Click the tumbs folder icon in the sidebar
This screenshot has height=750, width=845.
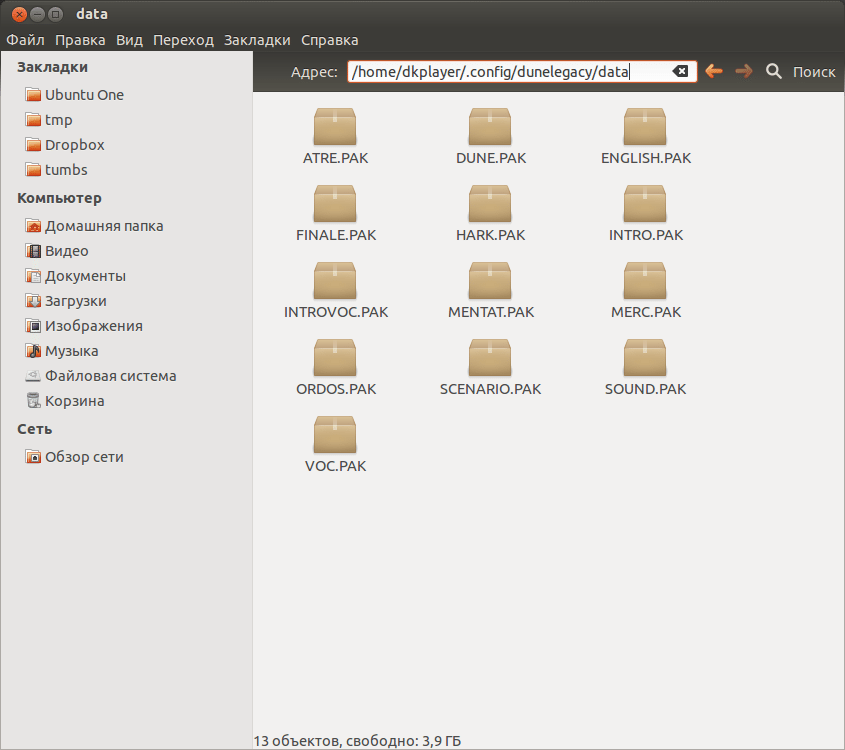coord(33,170)
